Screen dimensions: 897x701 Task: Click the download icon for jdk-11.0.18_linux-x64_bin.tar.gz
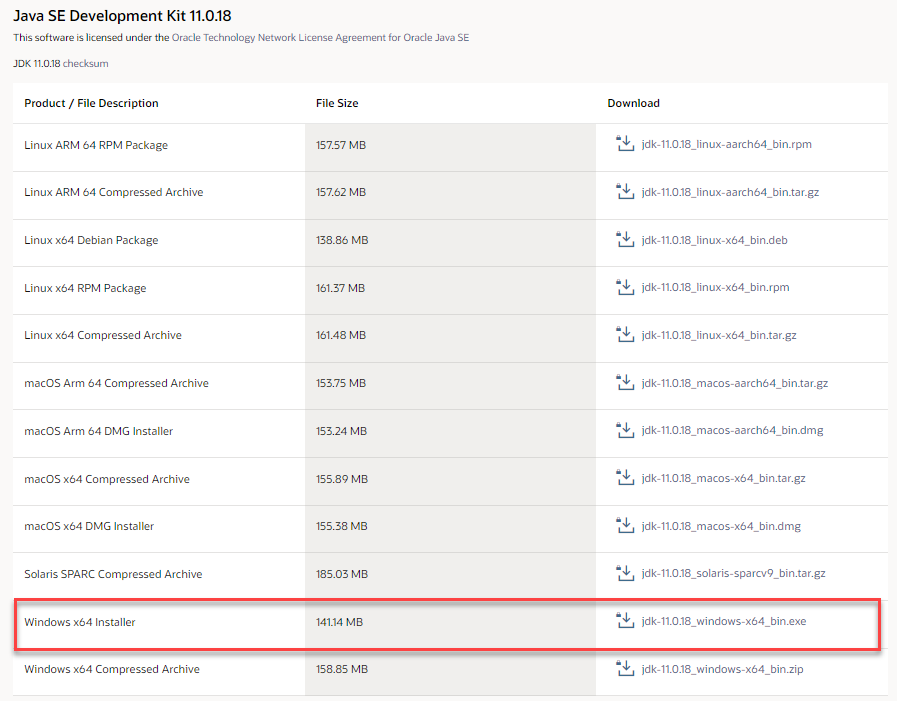[625, 335]
